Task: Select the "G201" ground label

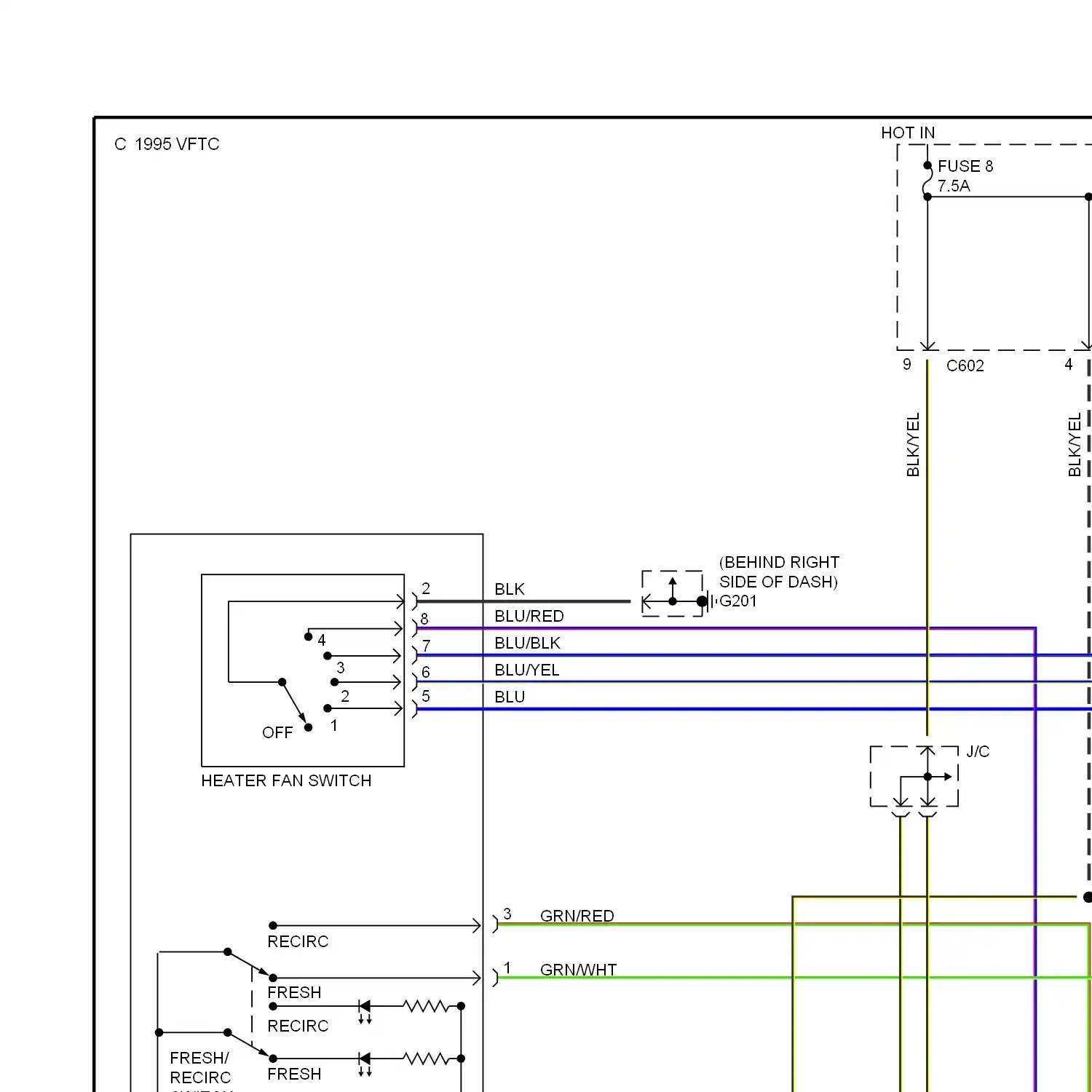Action: pos(738,601)
